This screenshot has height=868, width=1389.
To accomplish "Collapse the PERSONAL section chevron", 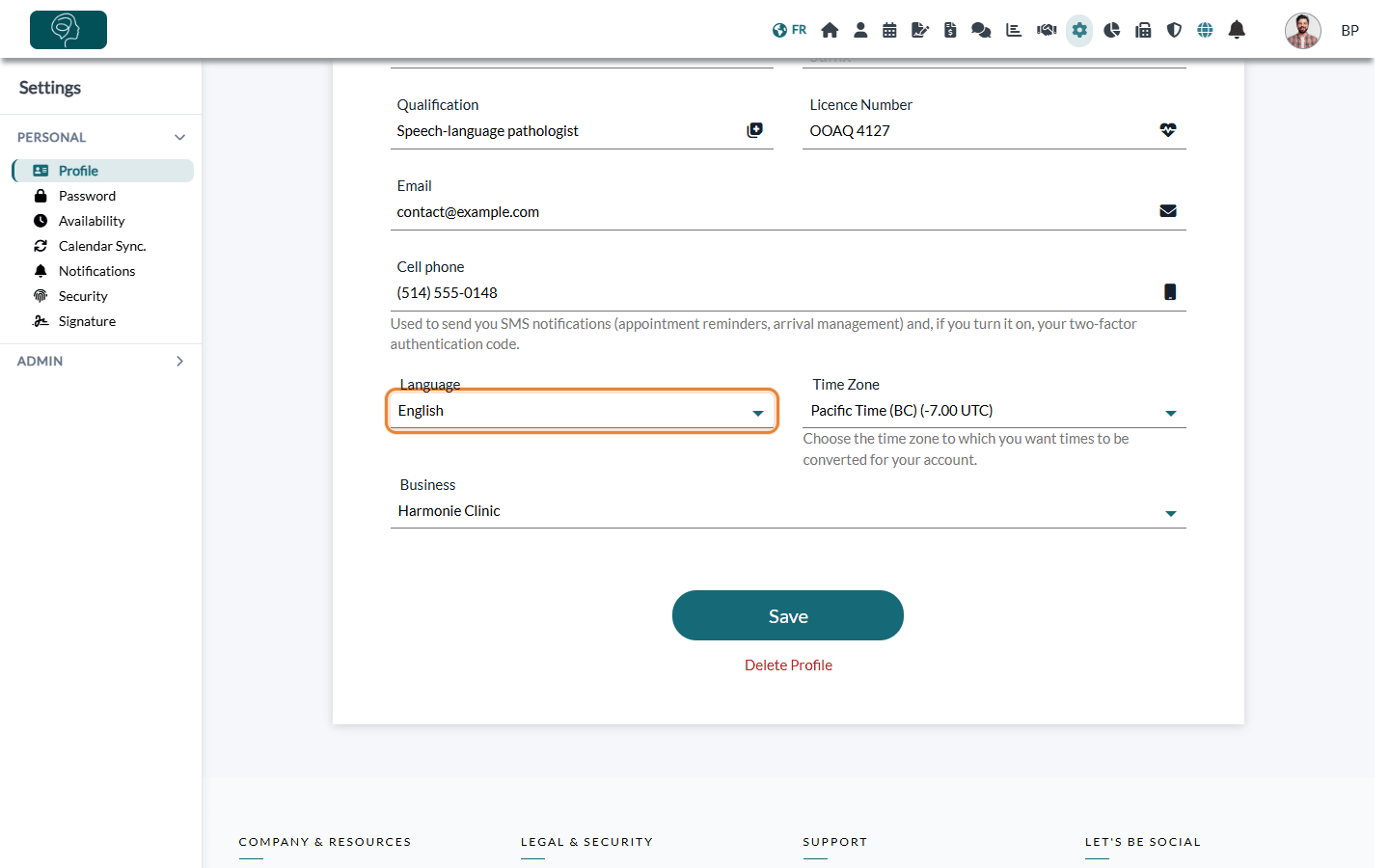I will click(179, 137).
